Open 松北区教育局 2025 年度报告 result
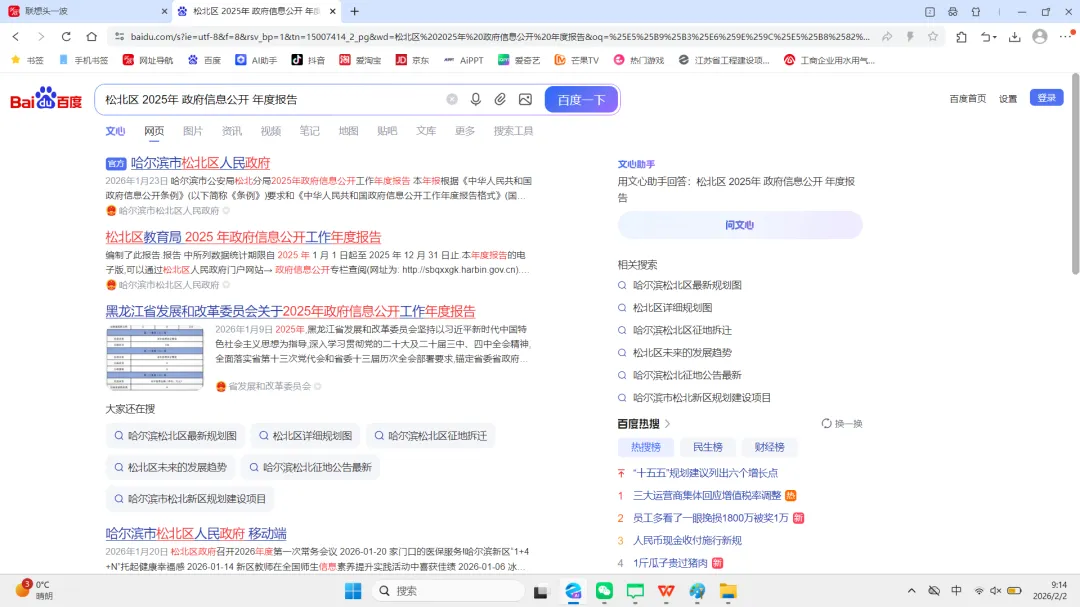The height and width of the screenshot is (607, 1080). [243, 237]
